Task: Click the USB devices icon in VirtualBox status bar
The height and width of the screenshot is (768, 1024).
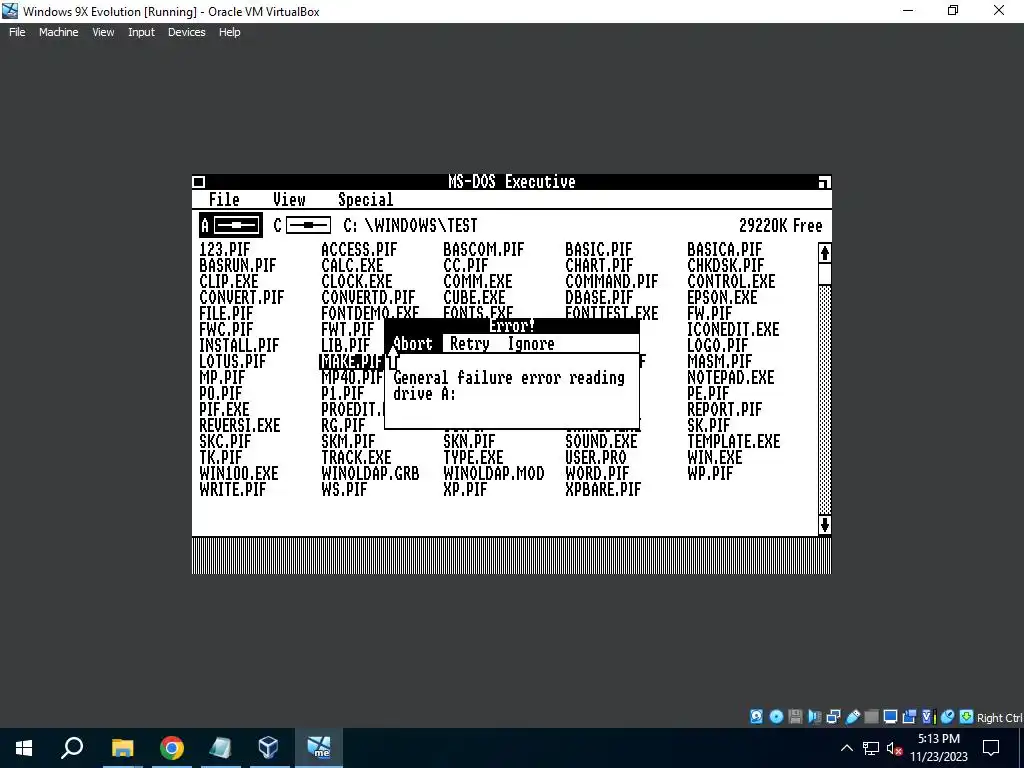Action: [x=852, y=716]
